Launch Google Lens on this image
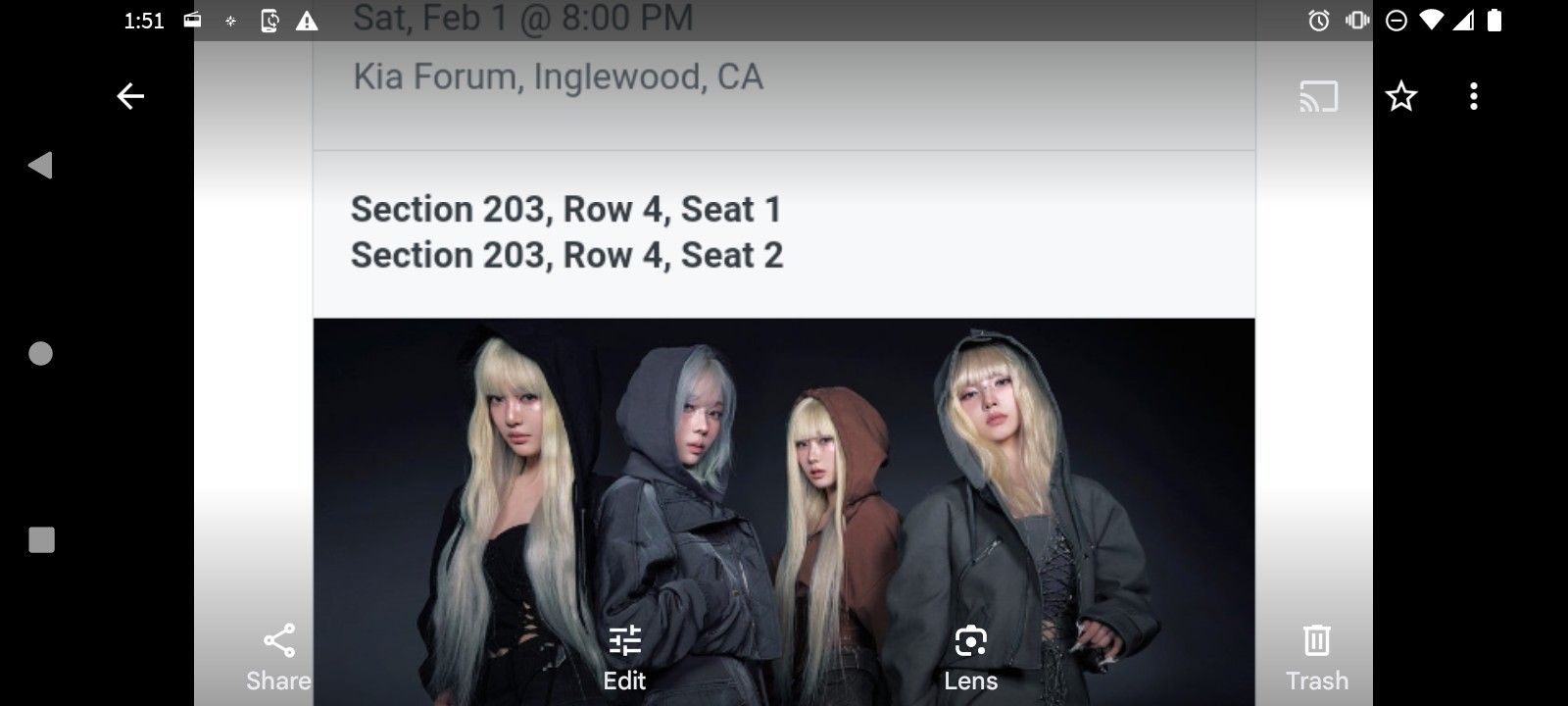This screenshot has width=1568, height=706. click(970, 658)
